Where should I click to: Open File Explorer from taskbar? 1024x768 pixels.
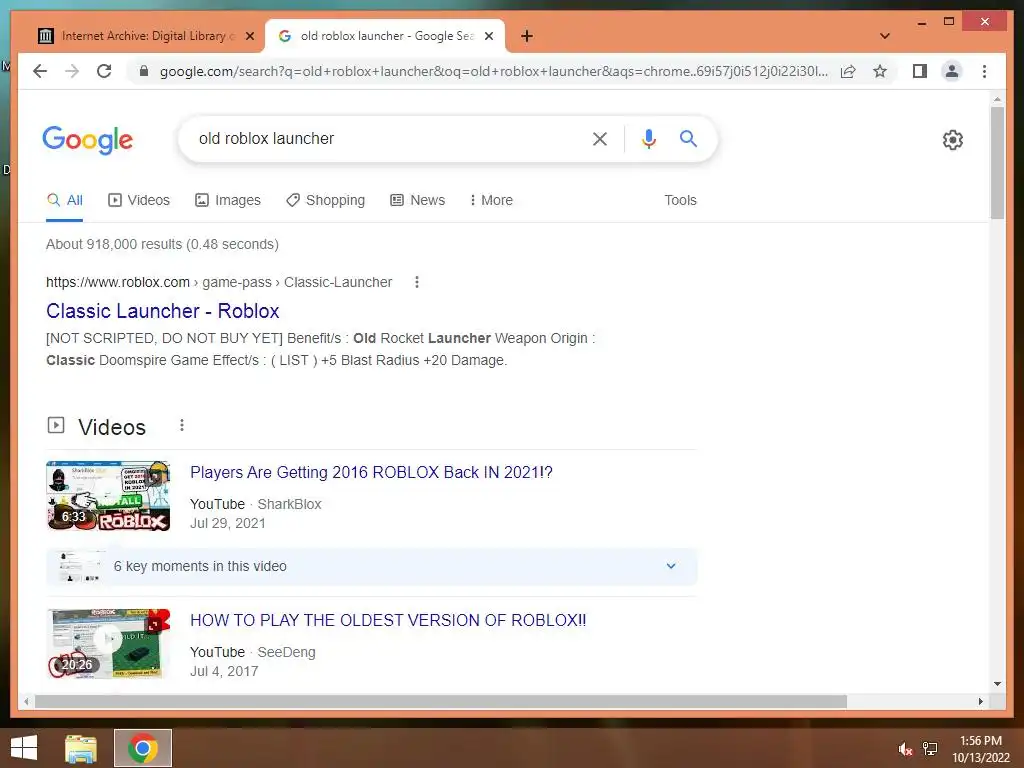tap(81, 748)
